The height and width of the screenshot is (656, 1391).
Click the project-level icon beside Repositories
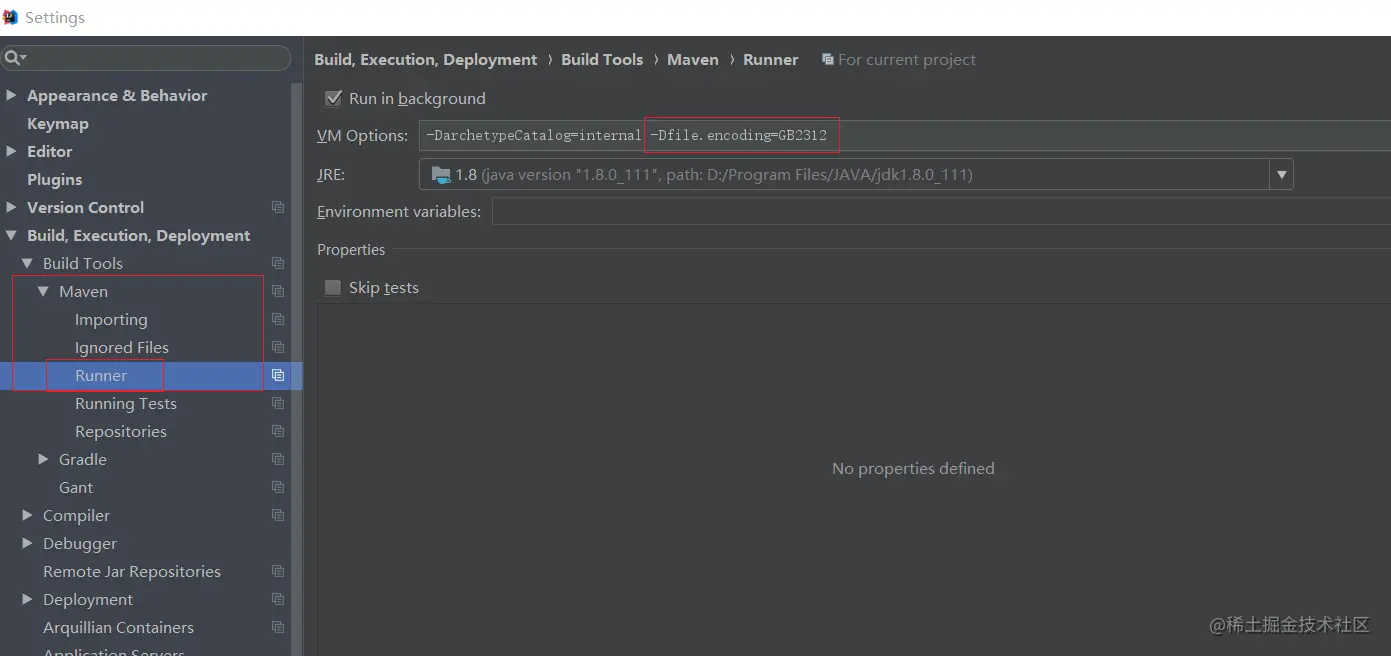[x=278, y=431]
